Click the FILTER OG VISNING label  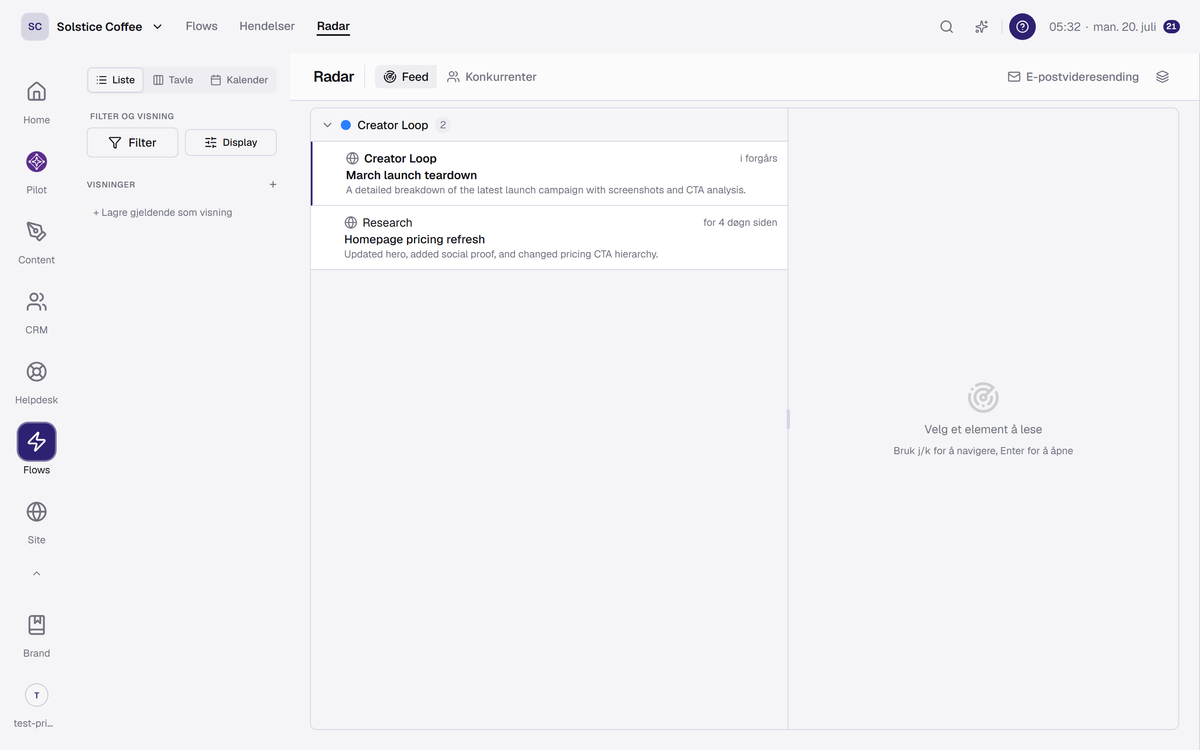tap(132, 116)
